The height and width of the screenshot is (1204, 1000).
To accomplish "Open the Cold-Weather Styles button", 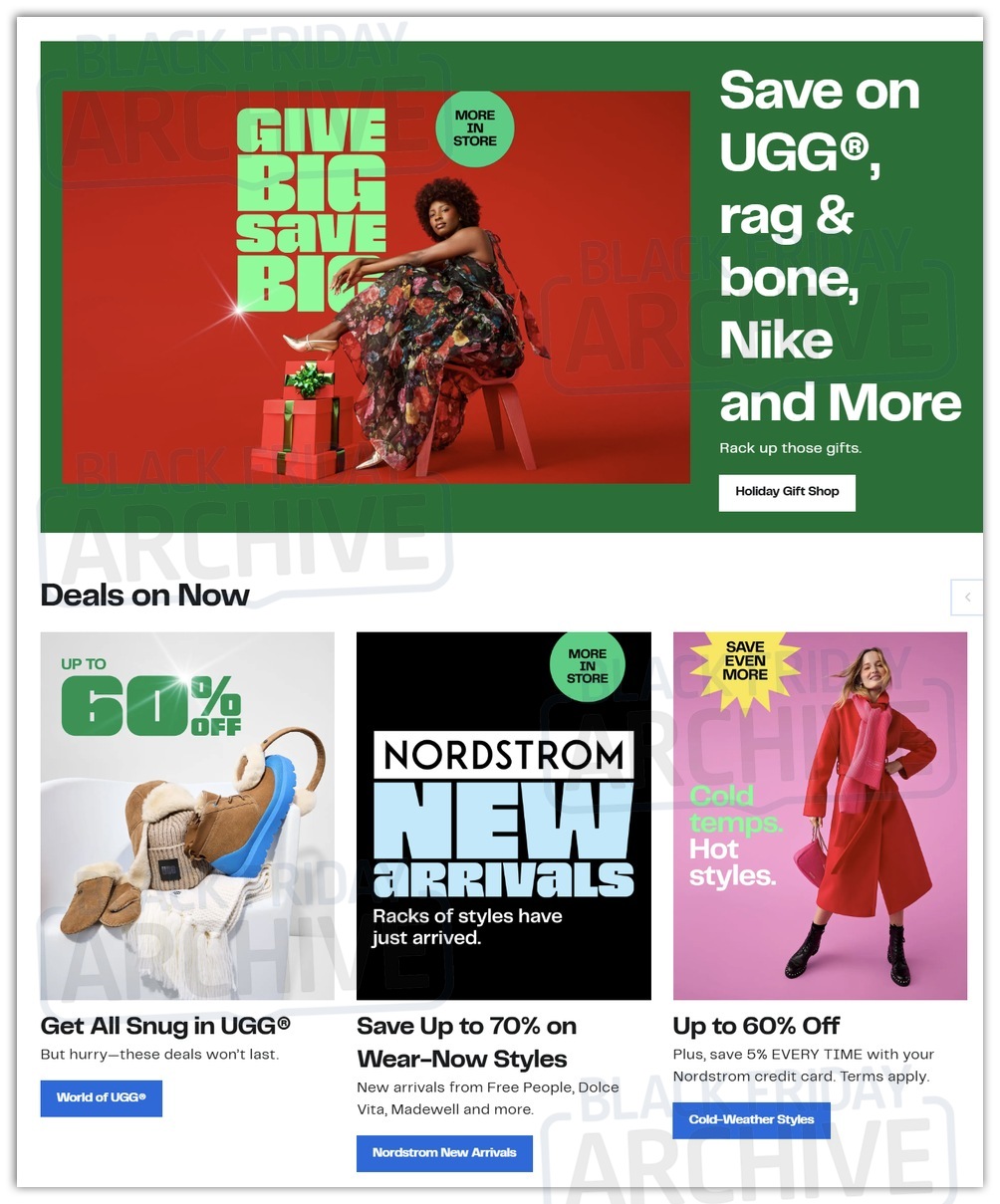I will click(751, 1120).
